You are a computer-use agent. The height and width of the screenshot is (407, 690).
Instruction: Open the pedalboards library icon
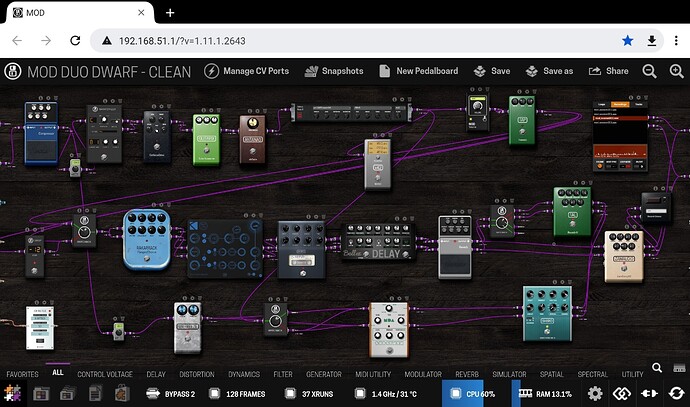(41, 393)
